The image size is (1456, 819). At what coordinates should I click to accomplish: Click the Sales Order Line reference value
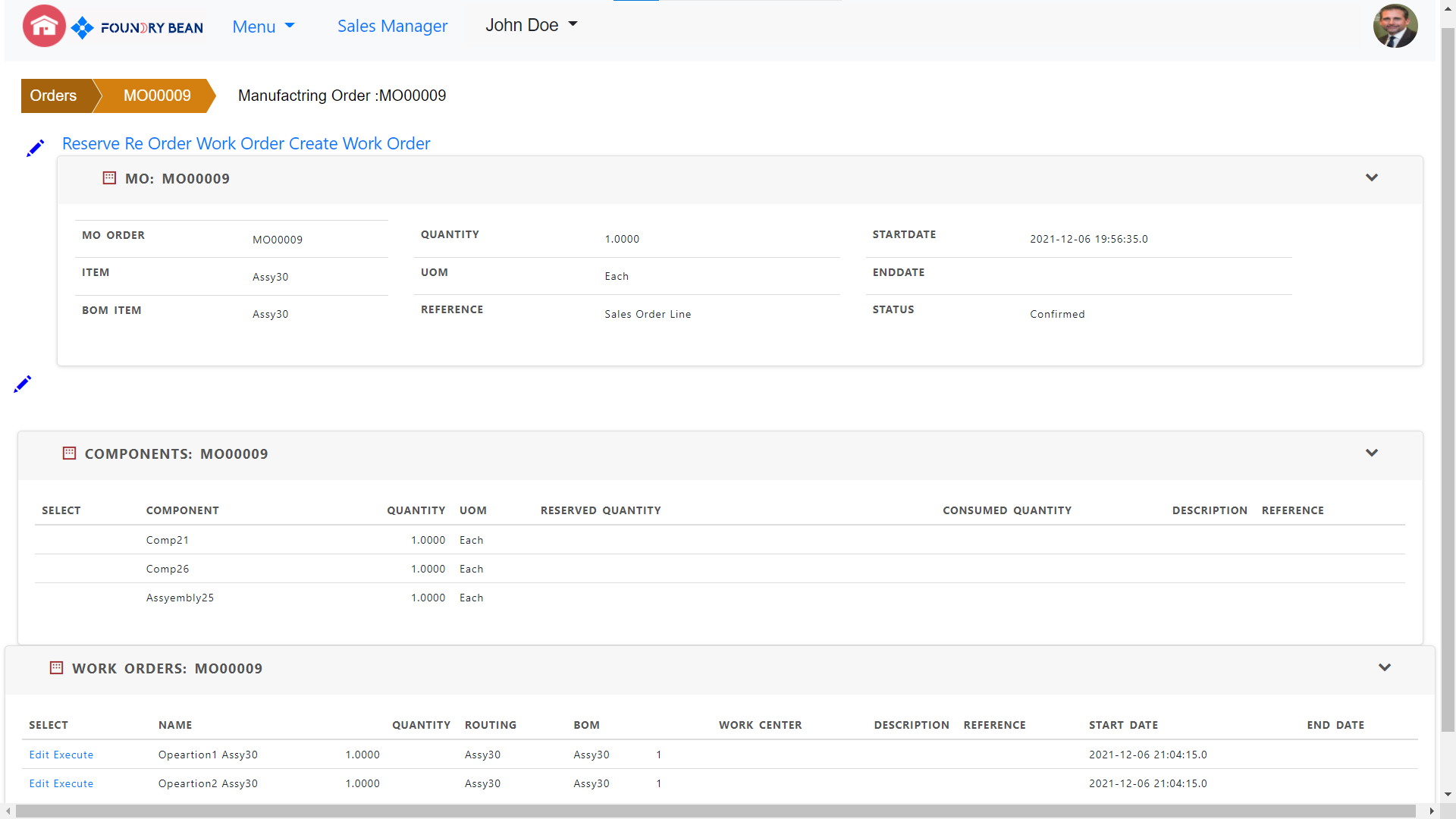click(x=648, y=314)
